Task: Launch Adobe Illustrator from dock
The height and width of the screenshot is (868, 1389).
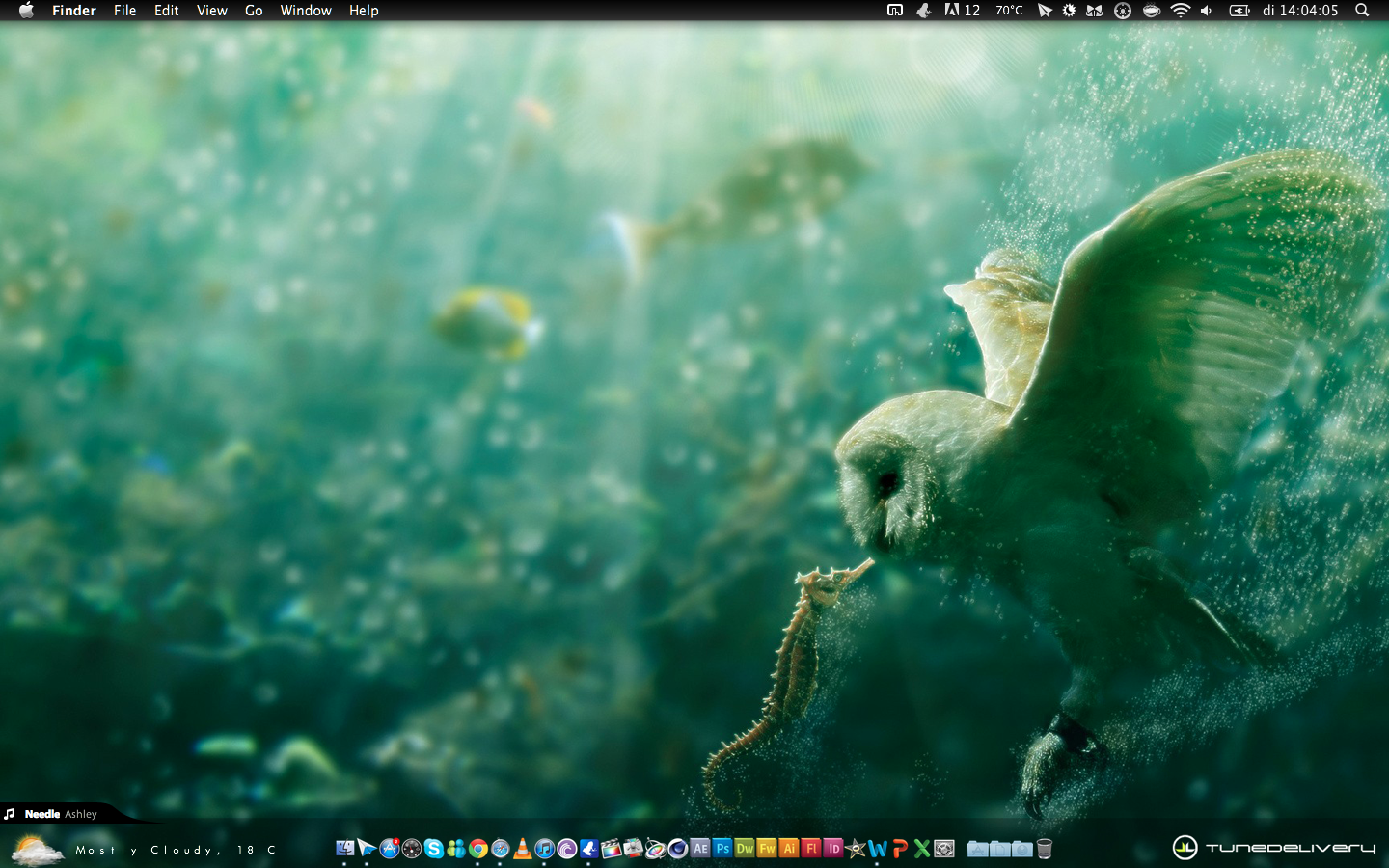Action: click(x=789, y=849)
